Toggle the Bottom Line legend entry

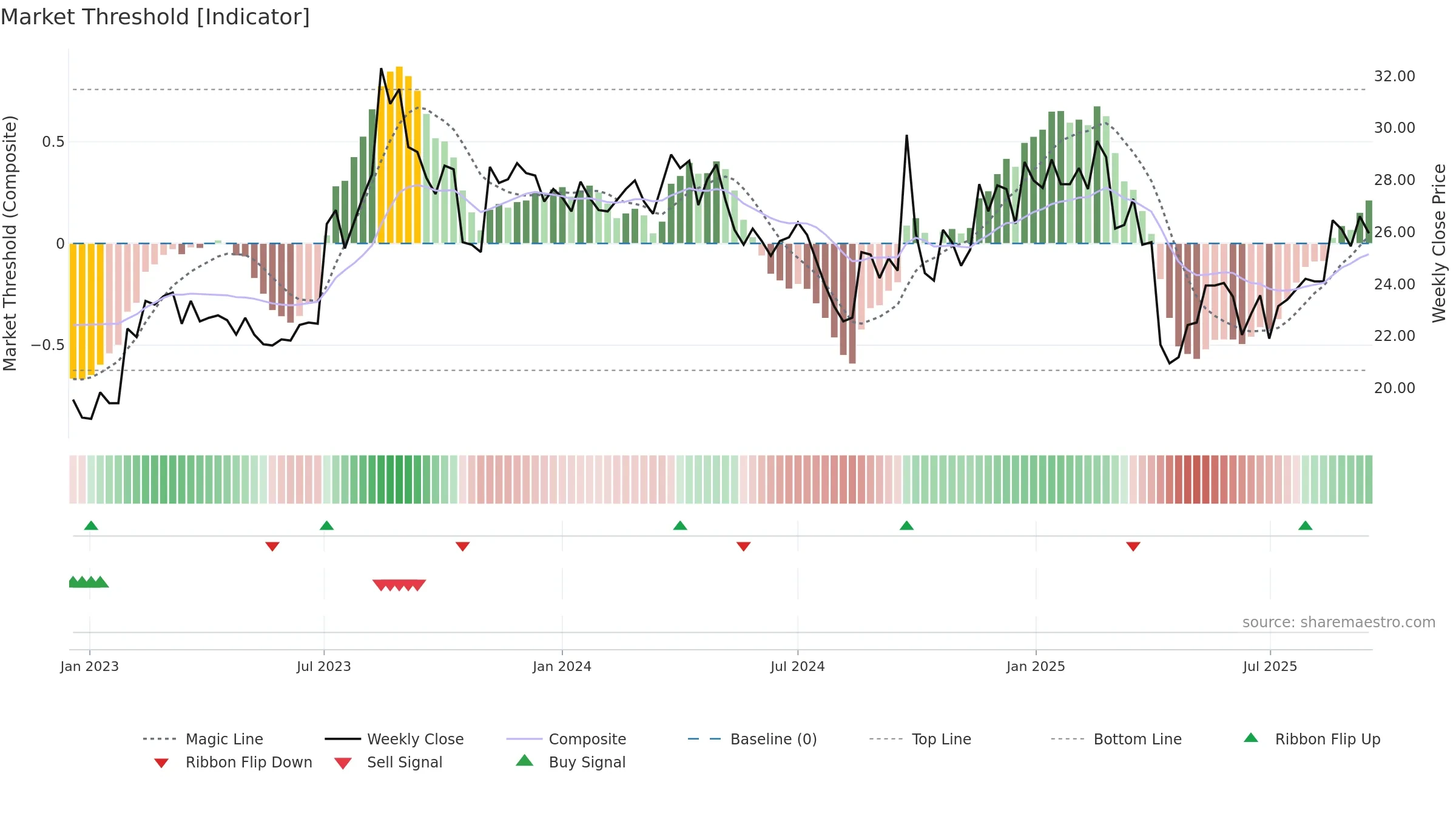(1116, 739)
